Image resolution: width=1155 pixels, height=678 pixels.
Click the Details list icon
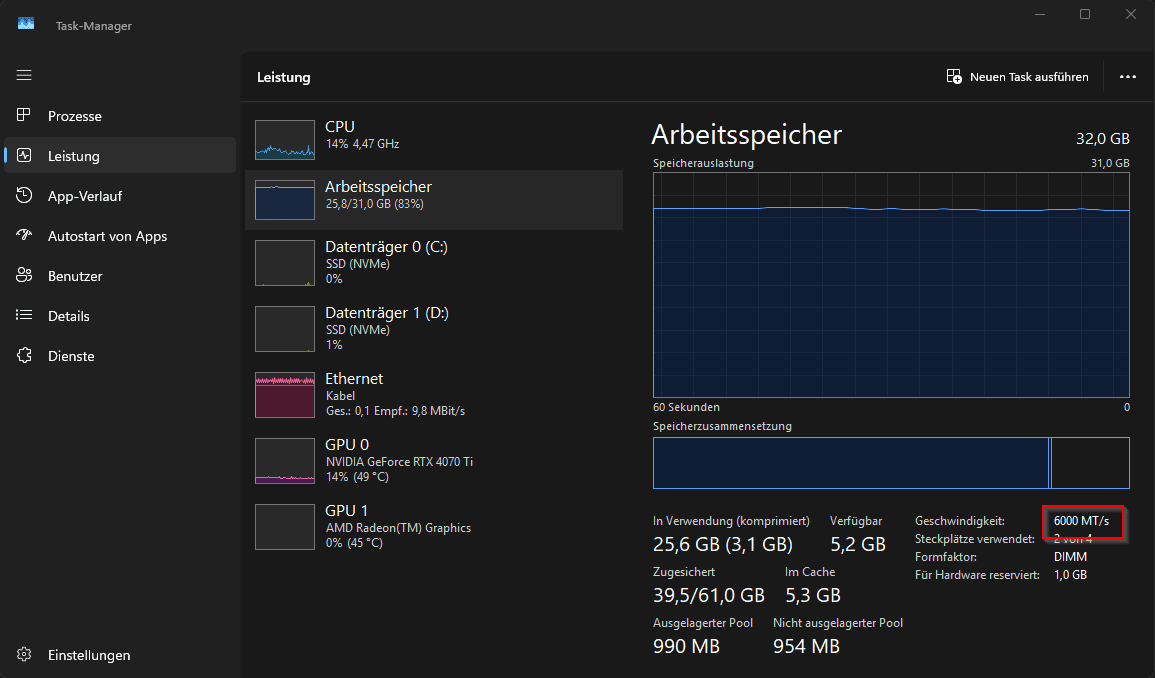click(x=25, y=316)
